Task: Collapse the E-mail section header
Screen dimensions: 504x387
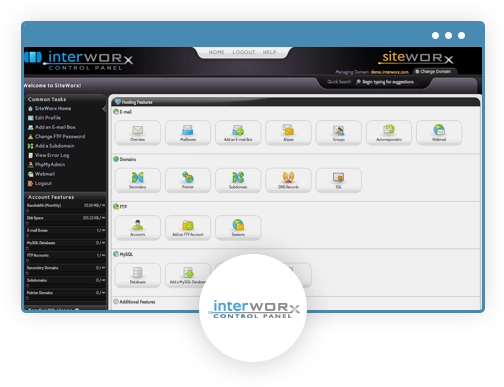Action: tap(122, 112)
